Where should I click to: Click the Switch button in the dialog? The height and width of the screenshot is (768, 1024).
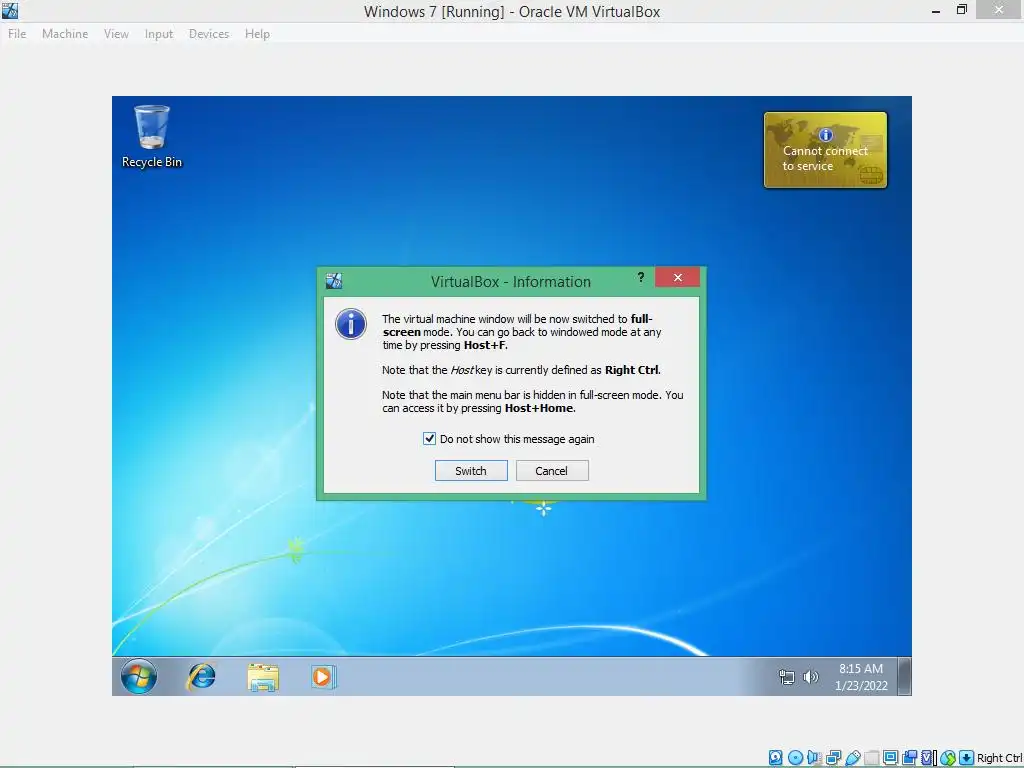tap(471, 471)
